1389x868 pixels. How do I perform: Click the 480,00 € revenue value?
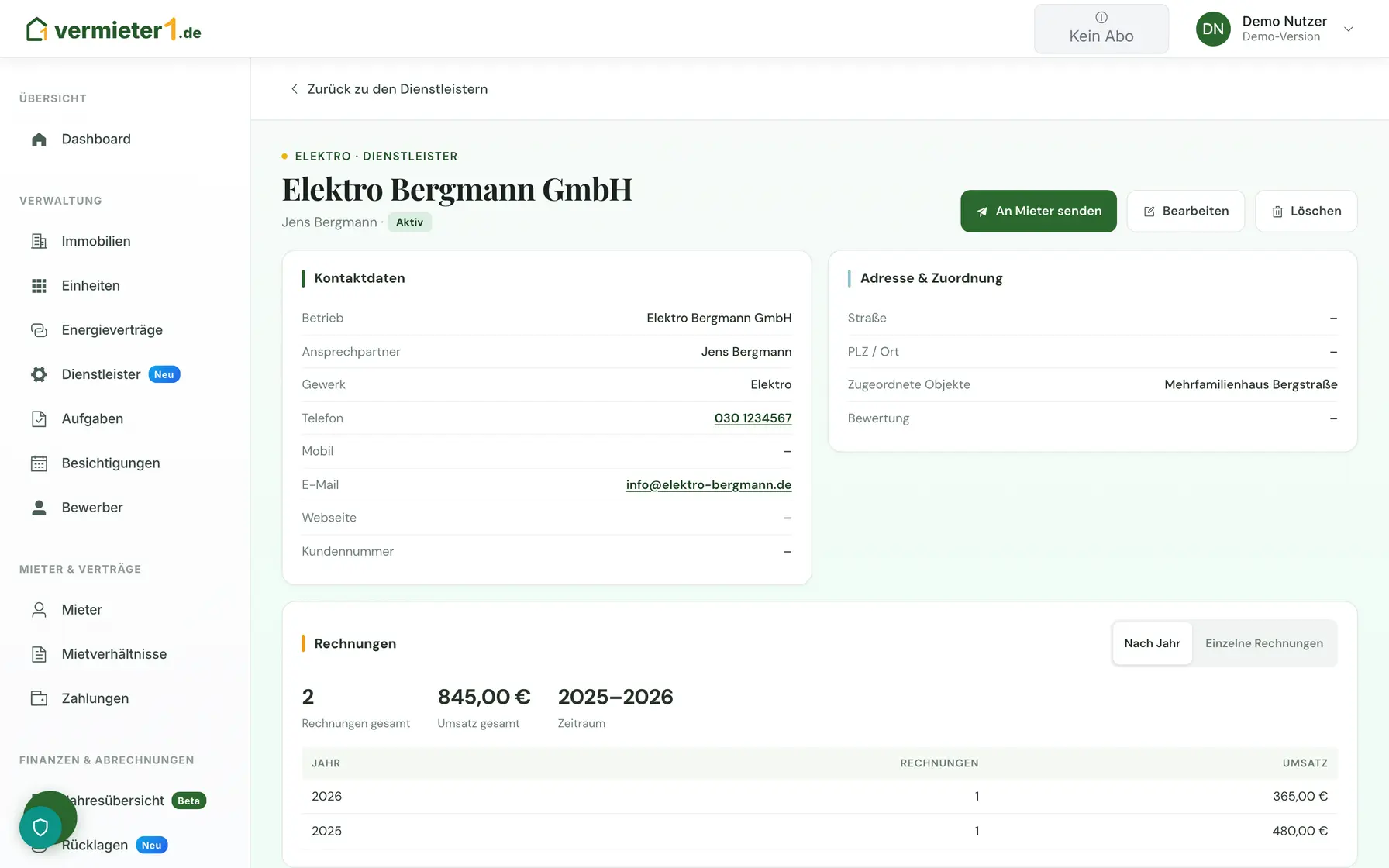1300,831
